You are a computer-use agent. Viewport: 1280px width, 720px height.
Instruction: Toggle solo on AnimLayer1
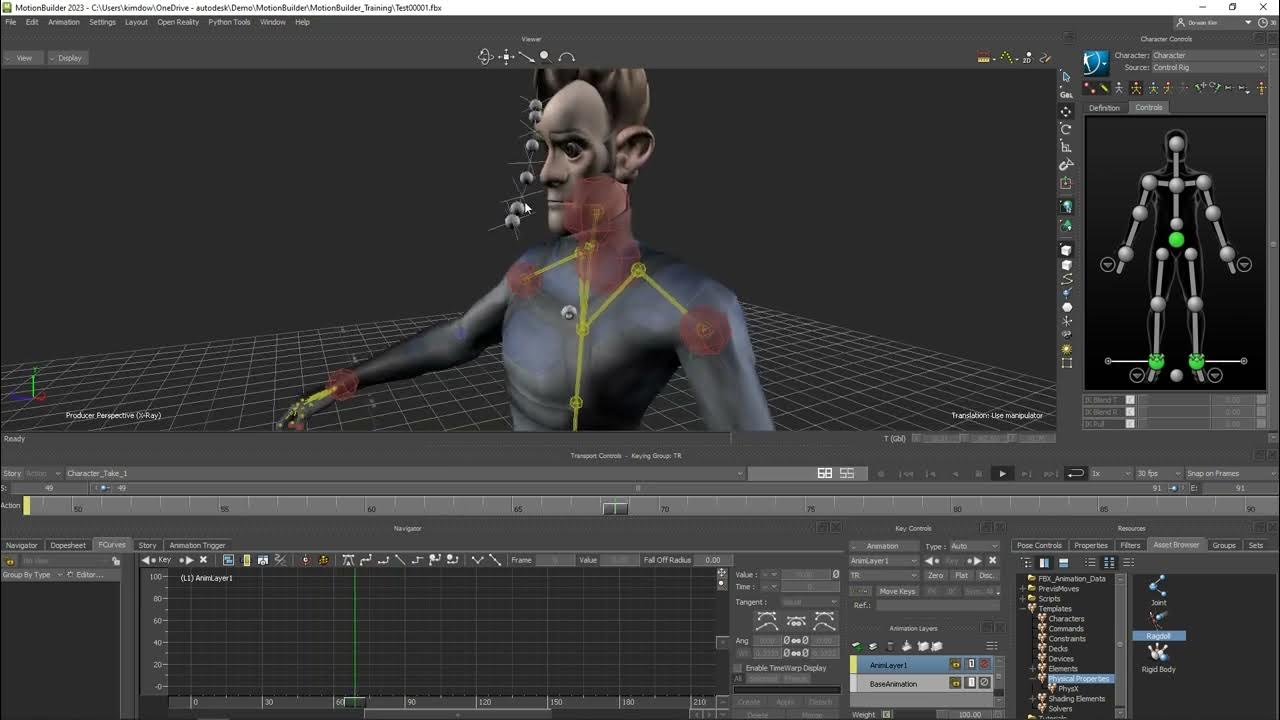pos(970,664)
